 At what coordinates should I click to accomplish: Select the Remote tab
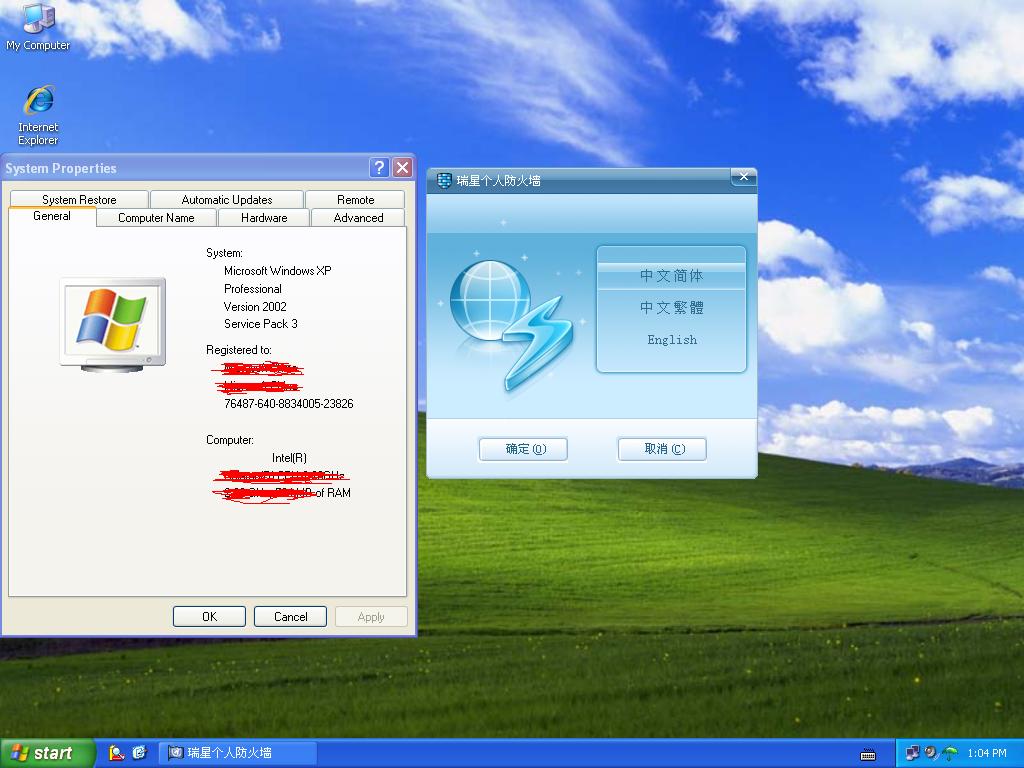point(355,199)
